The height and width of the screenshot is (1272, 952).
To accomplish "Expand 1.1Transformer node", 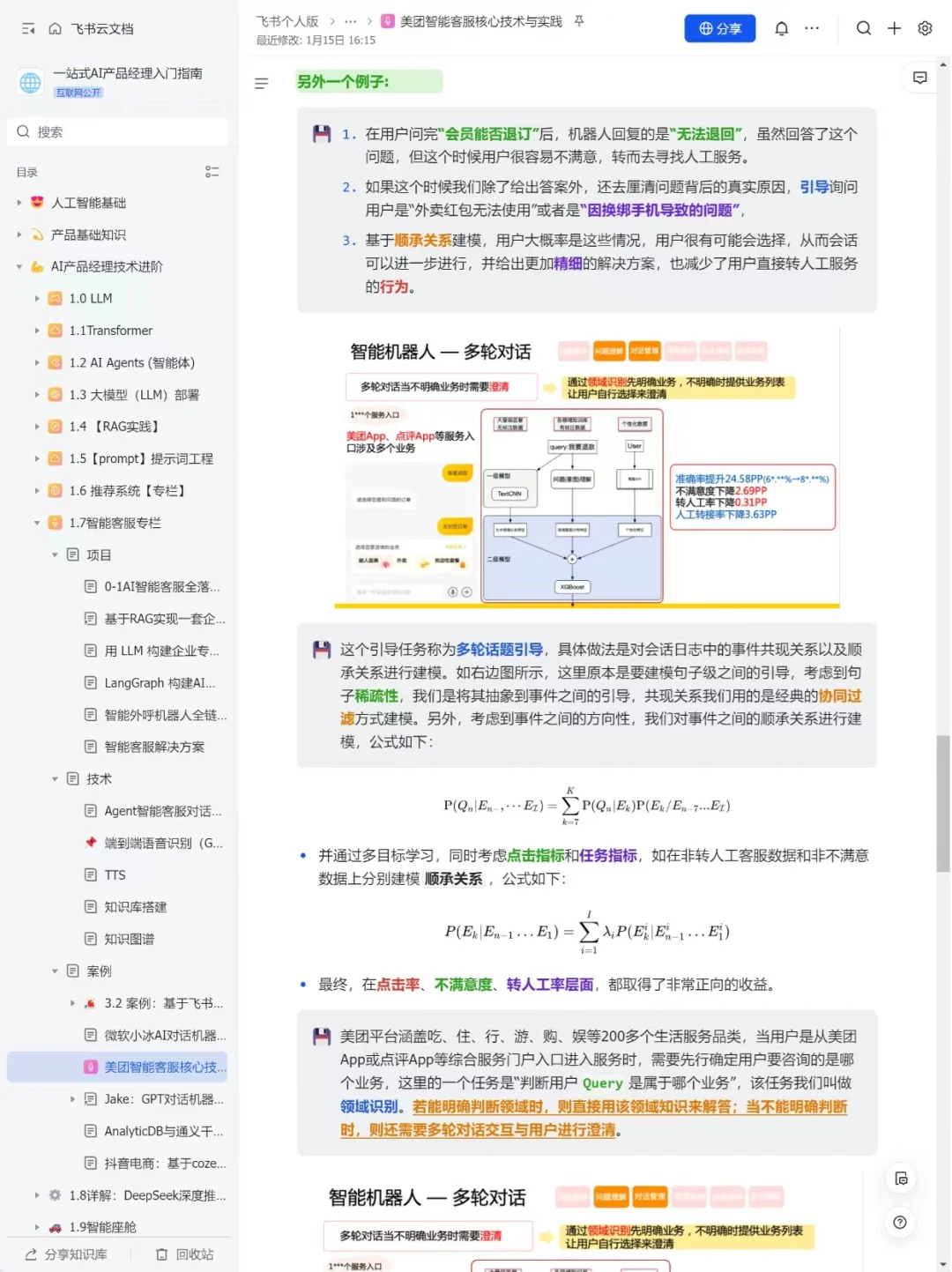I will click(37, 331).
